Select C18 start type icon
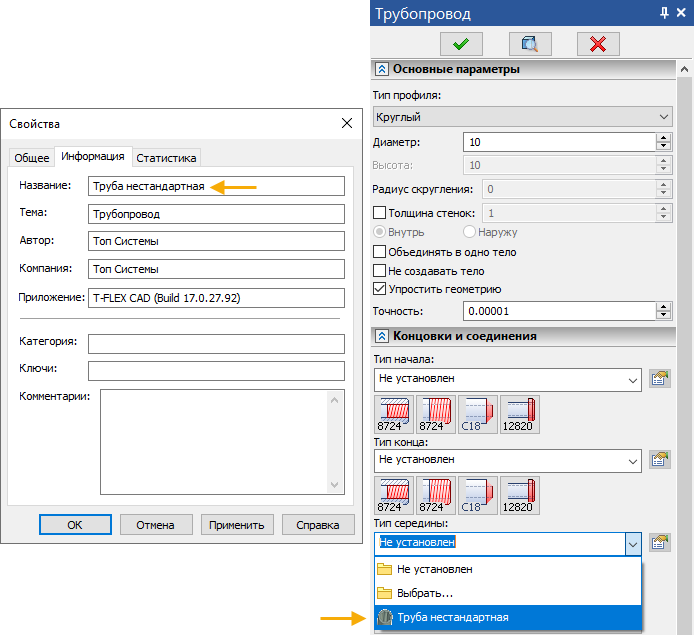The width and height of the screenshot is (694, 635). click(477, 414)
